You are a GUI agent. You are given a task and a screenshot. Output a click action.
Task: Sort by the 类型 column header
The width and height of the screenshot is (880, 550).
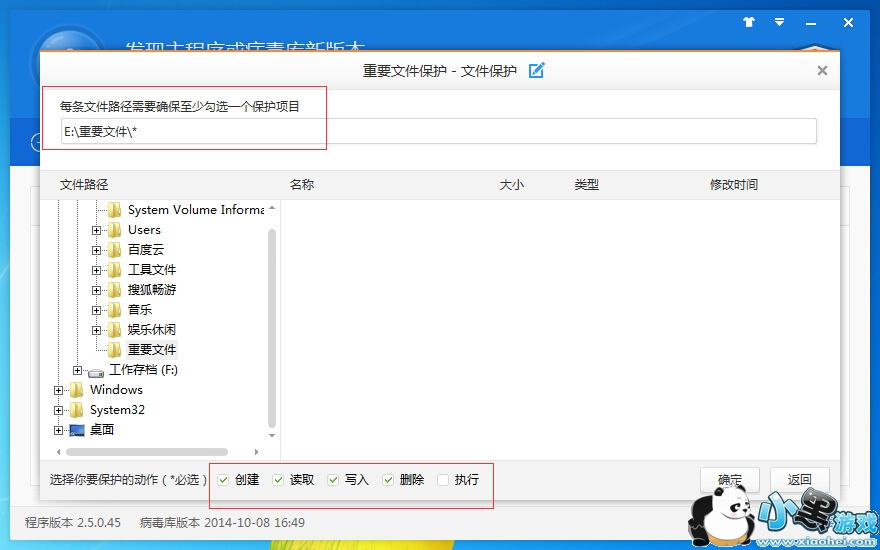coord(586,185)
